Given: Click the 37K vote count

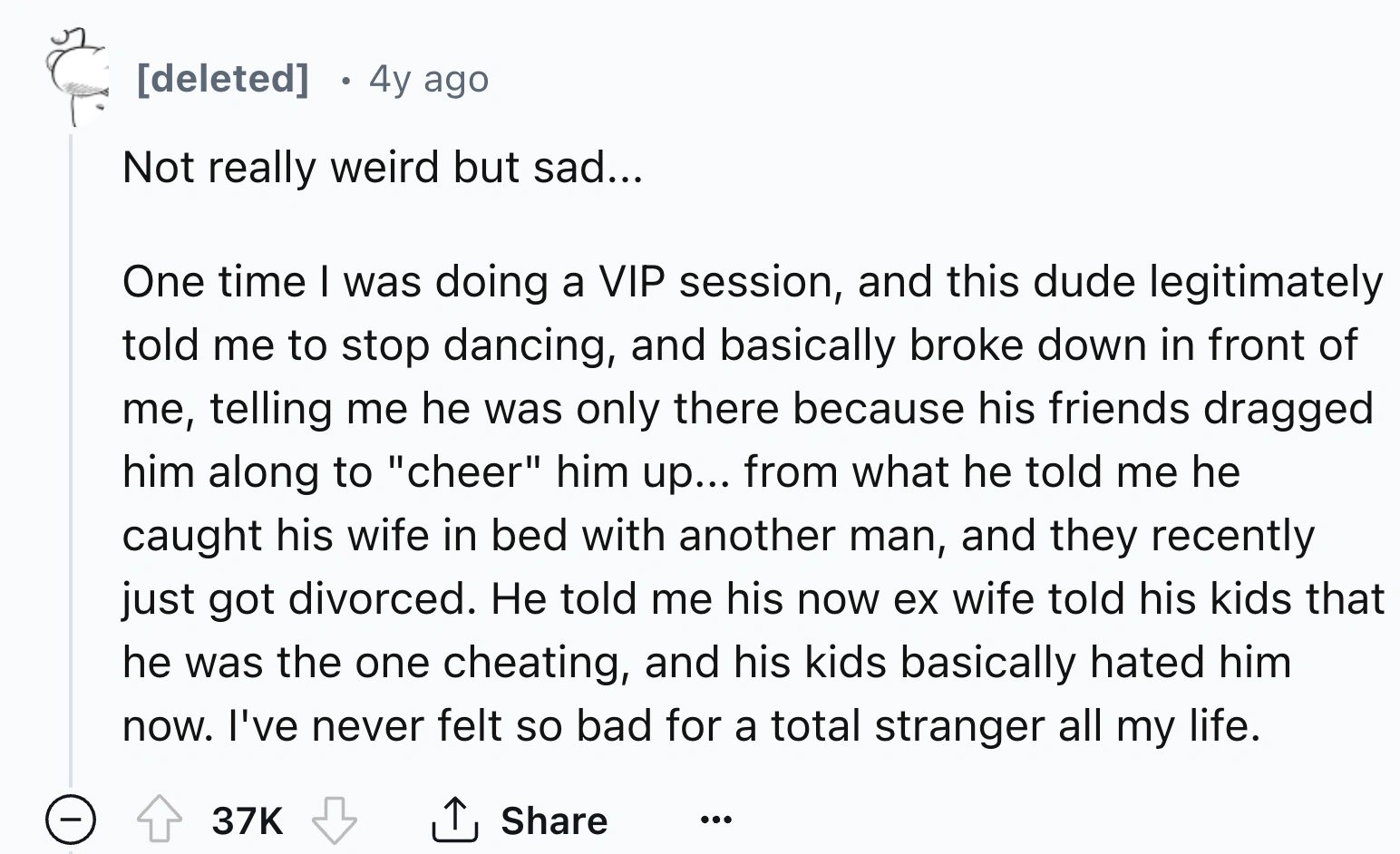Looking at the screenshot, I should click(247, 820).
